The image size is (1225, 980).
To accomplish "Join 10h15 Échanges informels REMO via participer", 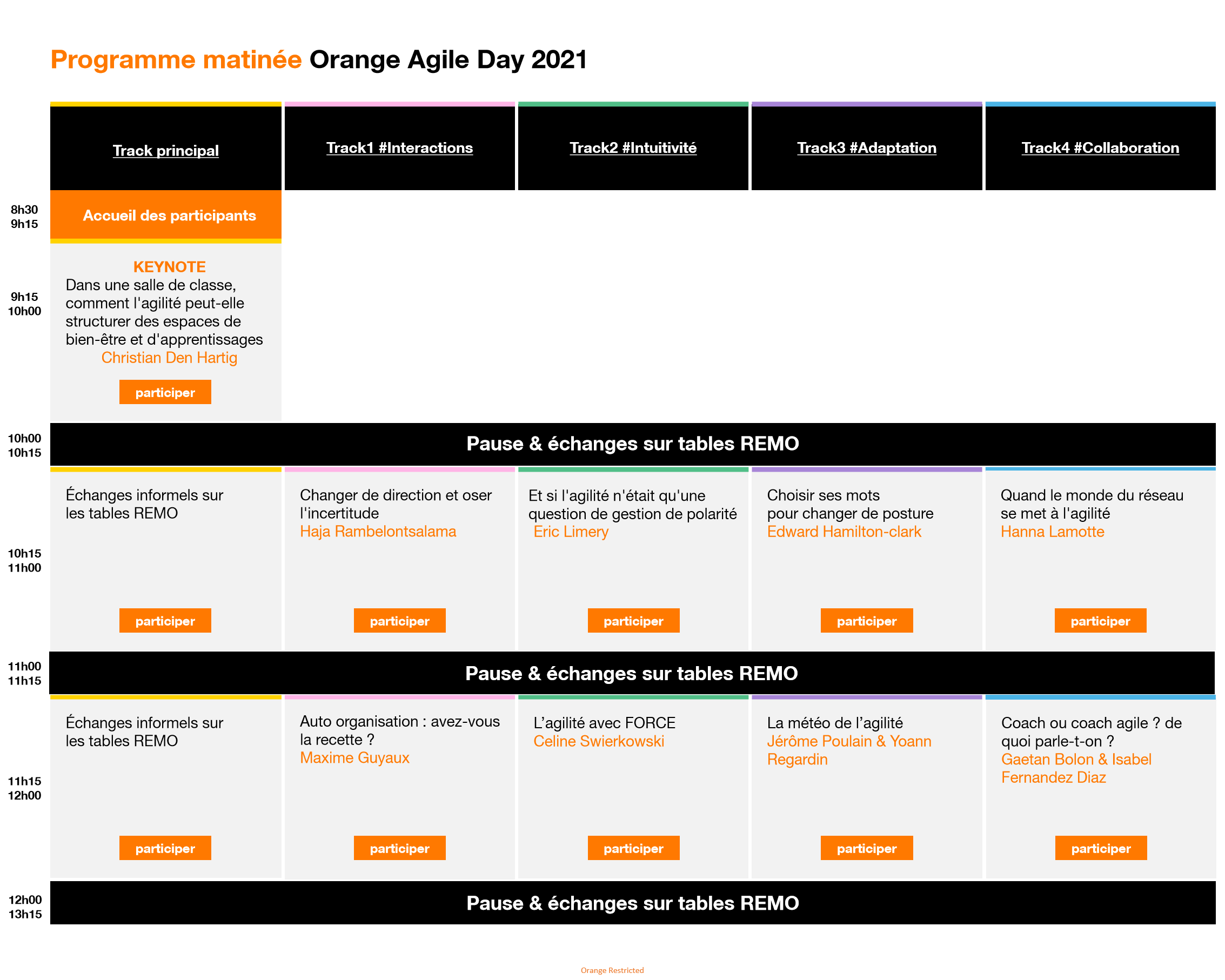I will (165, 620).
